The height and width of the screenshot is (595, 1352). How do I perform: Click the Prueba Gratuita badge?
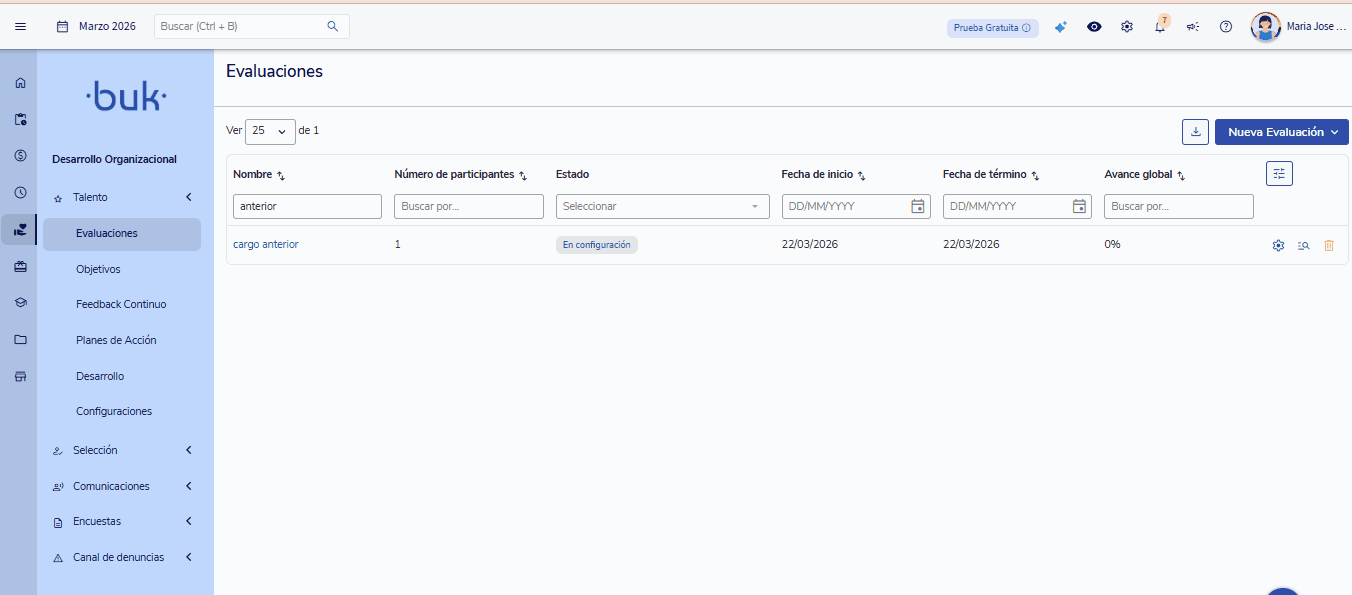coord(992,28)
